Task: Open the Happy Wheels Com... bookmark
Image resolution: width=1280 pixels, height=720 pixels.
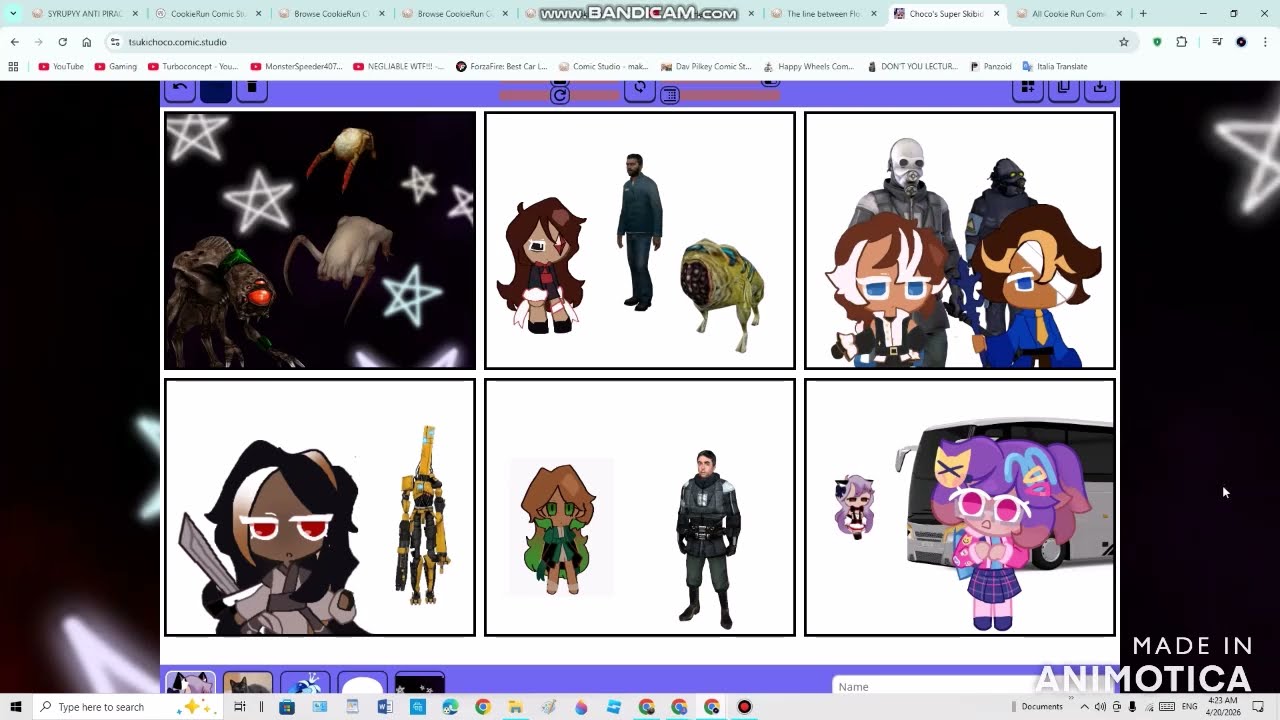Action: 808,66
